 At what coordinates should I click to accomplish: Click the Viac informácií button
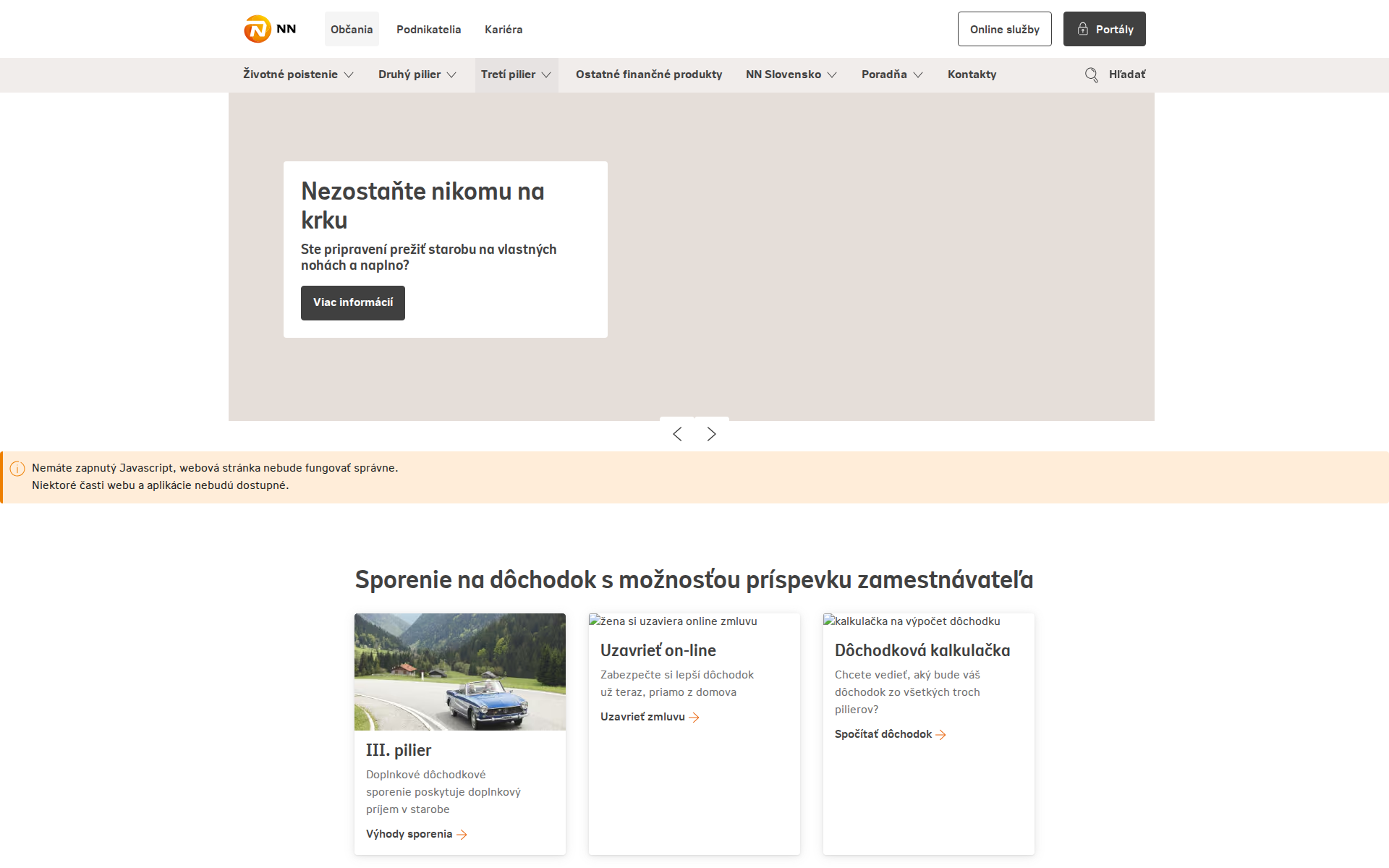coord(352,303)
